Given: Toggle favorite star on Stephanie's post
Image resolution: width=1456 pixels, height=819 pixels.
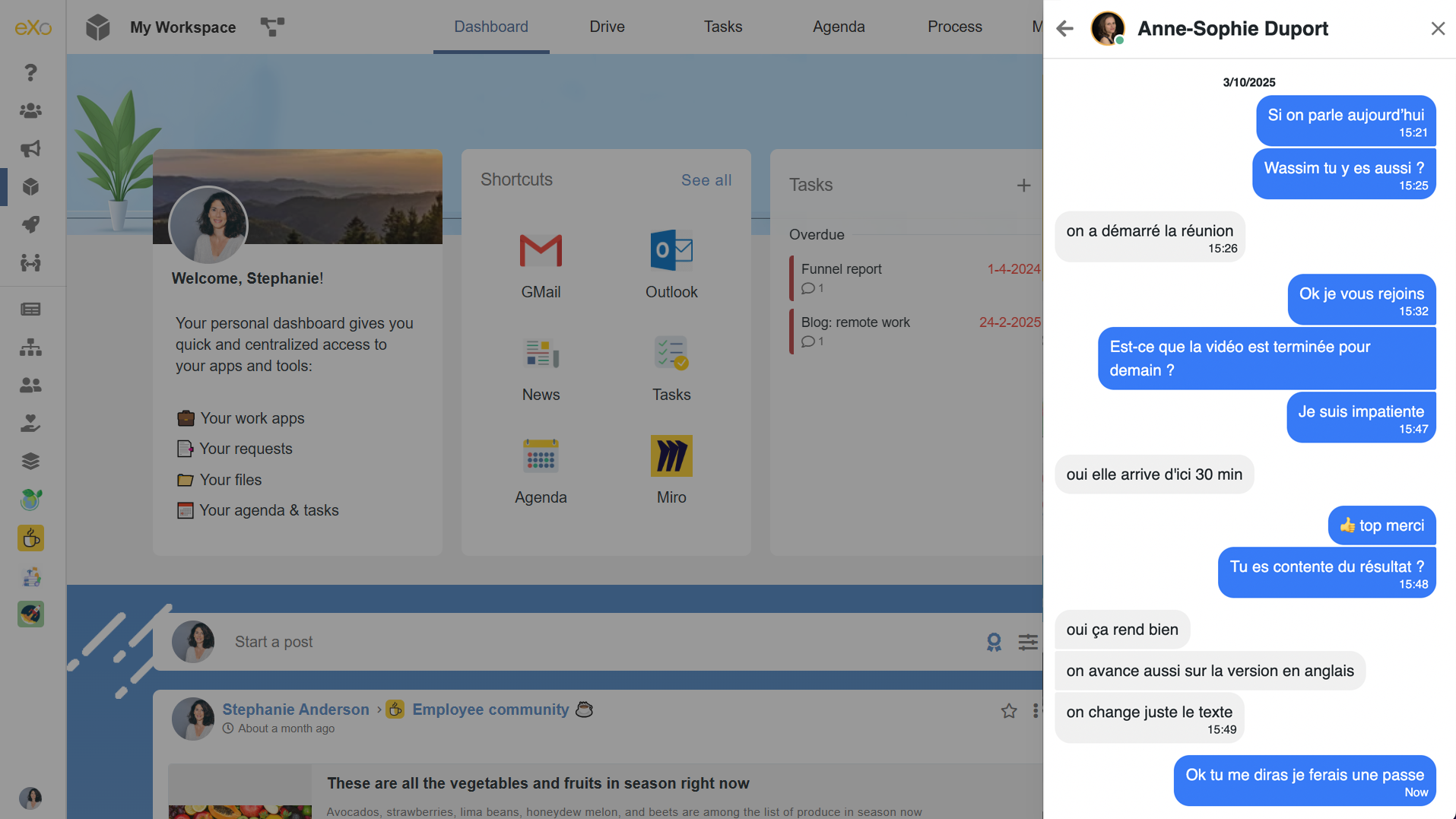Looking at the screenshot, I should [1008, 711].
